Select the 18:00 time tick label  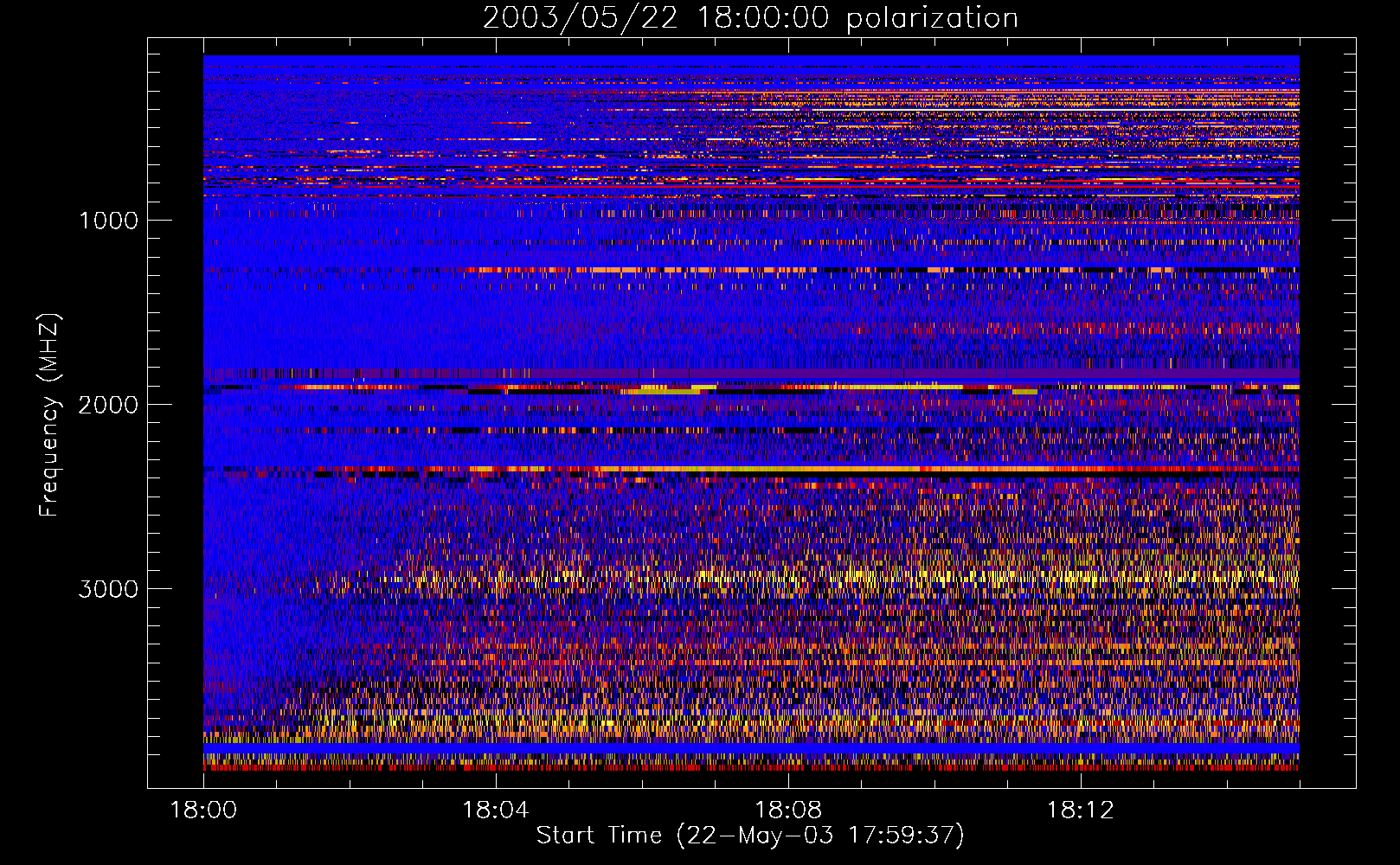203,811
